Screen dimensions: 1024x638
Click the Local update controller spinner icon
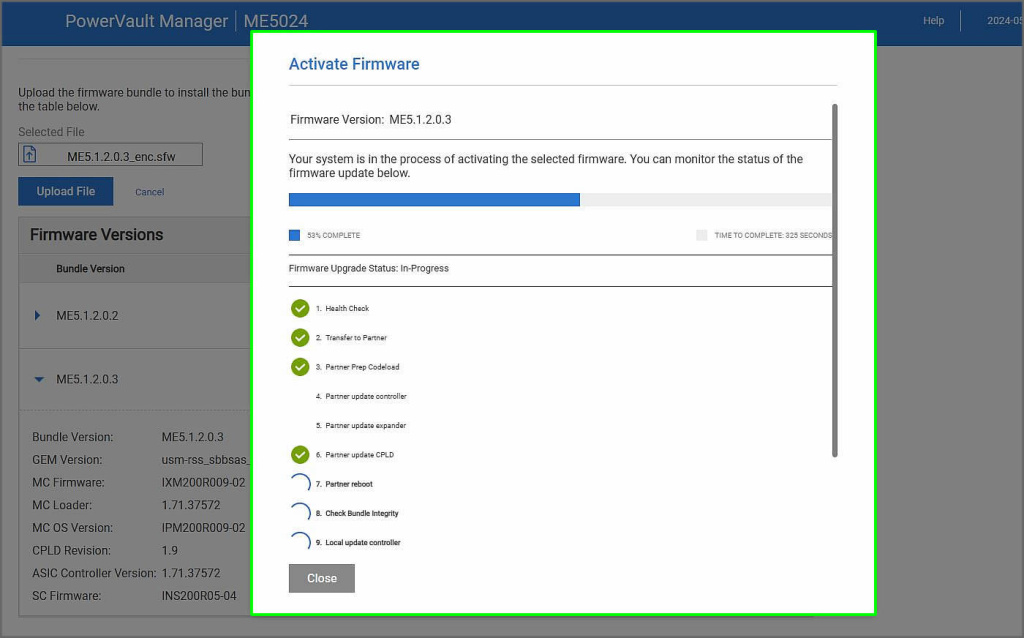[x=300, y=542]
